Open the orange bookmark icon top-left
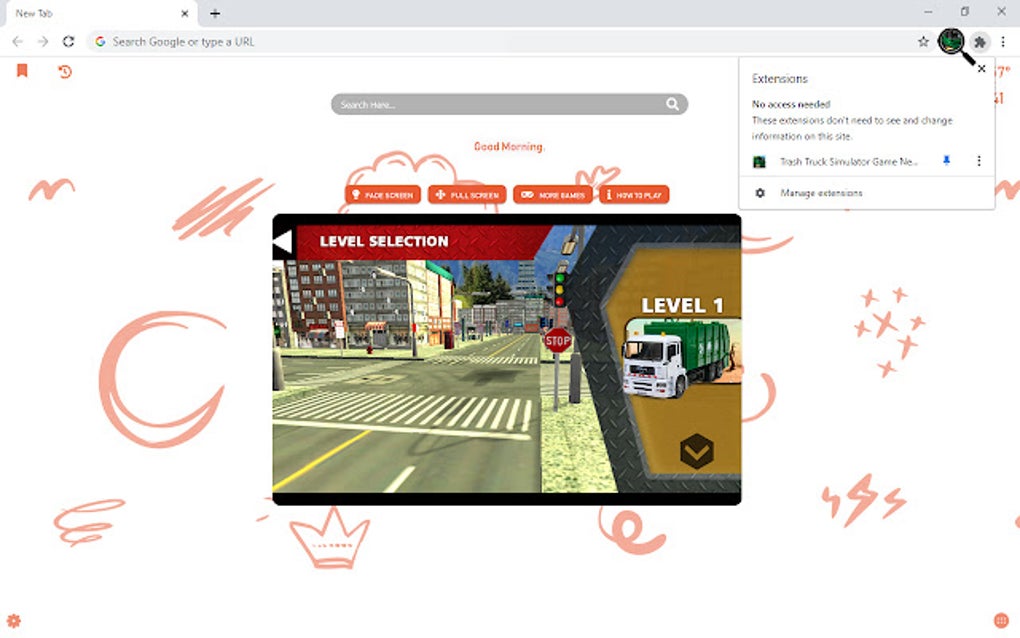This screenshot has height=638, width=1020. pos(22,71)
